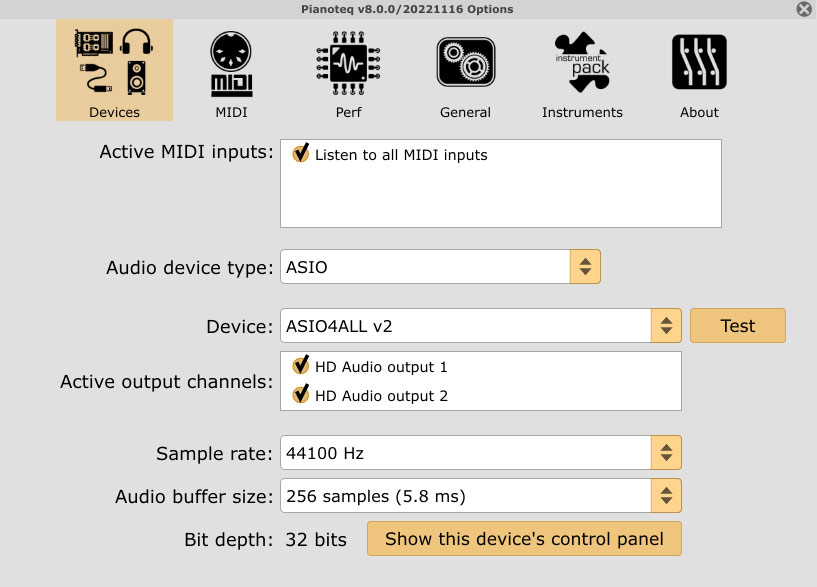Disable HD Audio output 2 channel
This screenshot has width=817, height=587.
(x=301, y=395)
